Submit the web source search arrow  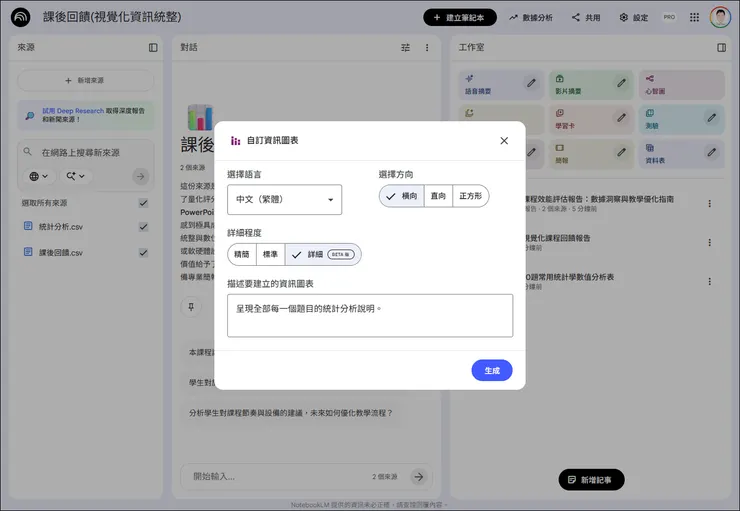[x=140, y=176]
